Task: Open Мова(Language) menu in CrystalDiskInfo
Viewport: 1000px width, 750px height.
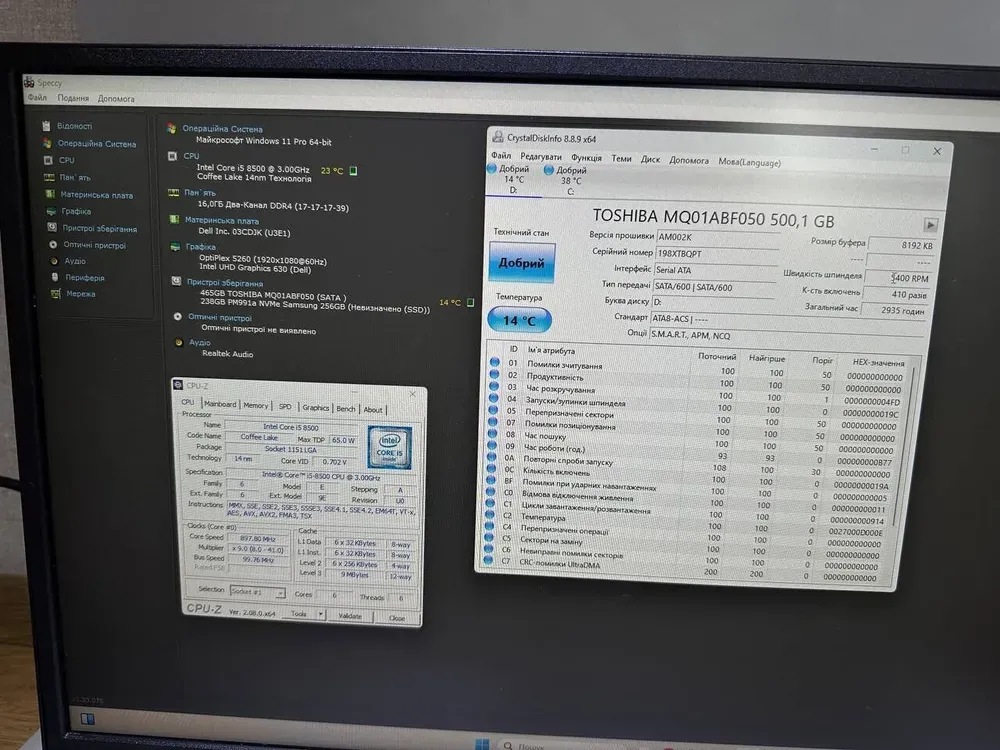Action: (749, 161)
